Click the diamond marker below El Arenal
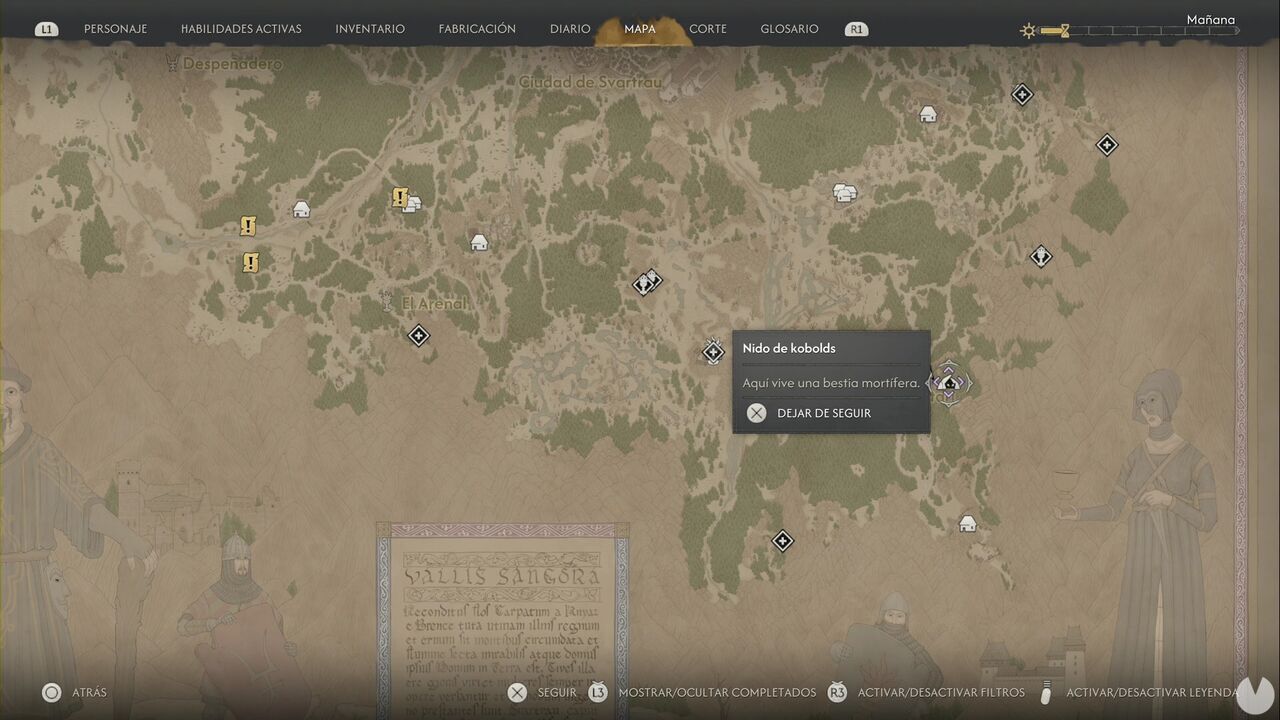Viewport: 1280px width, 720px height. click(419, 335)
